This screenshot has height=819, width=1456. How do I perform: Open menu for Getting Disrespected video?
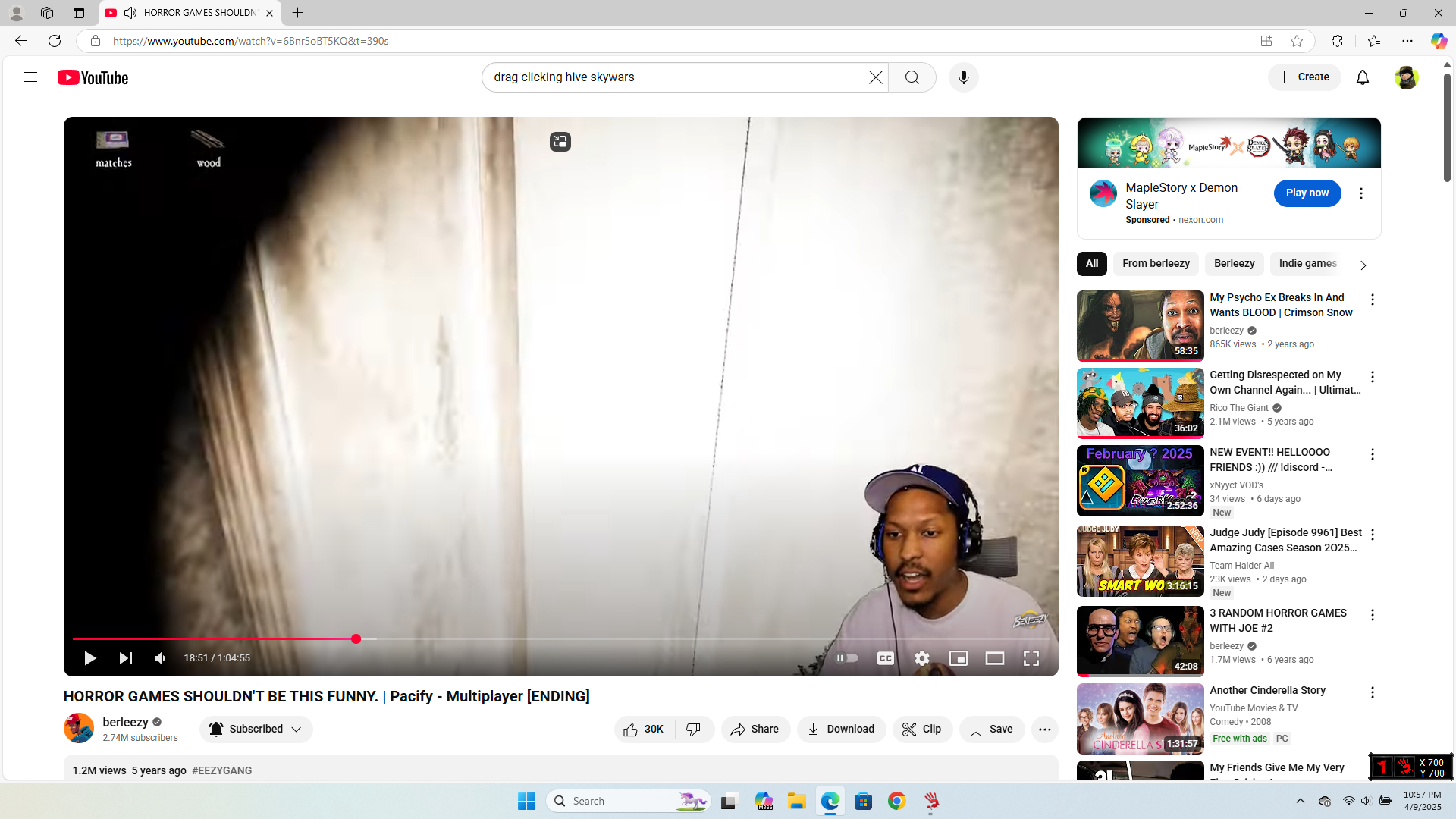1372,377
